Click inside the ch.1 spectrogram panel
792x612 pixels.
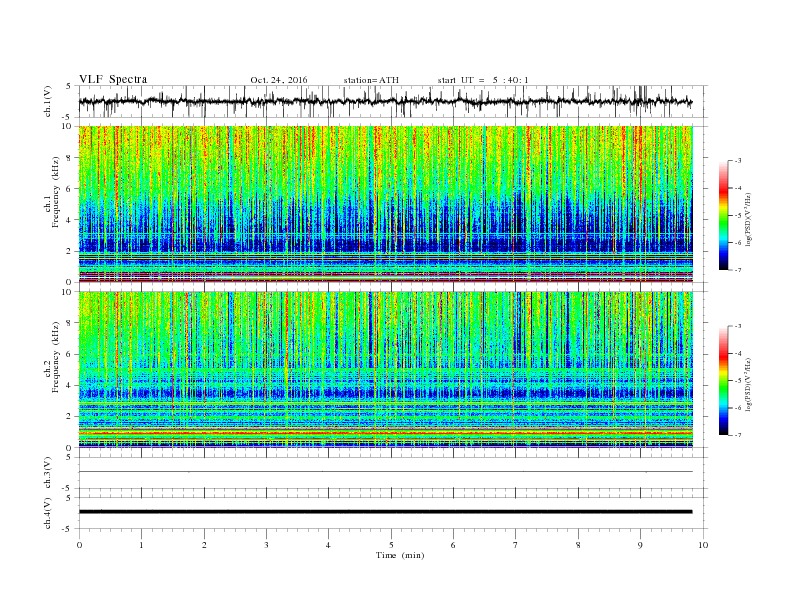click(x=386, y=204)
